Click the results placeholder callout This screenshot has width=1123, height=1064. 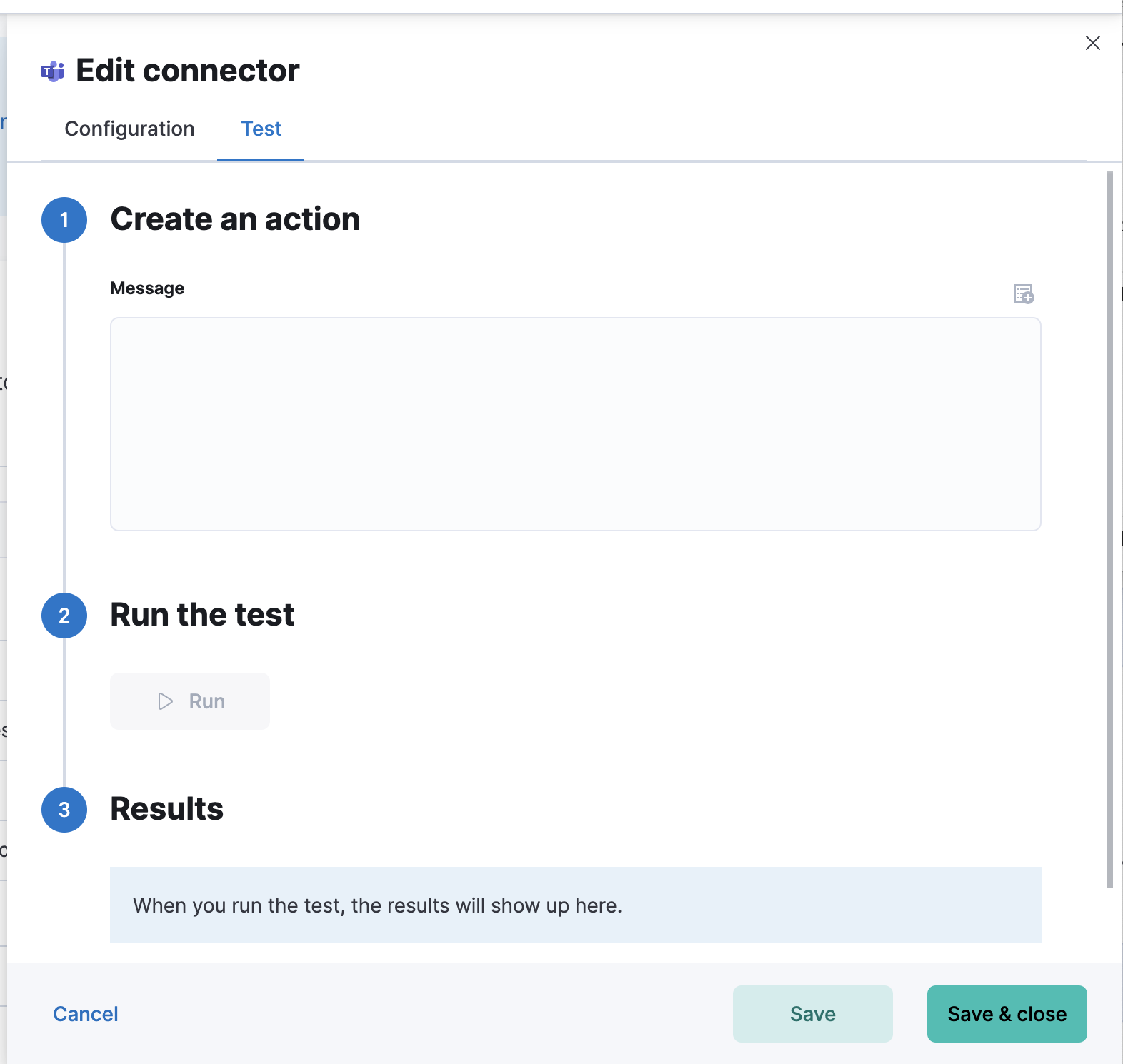575,905
